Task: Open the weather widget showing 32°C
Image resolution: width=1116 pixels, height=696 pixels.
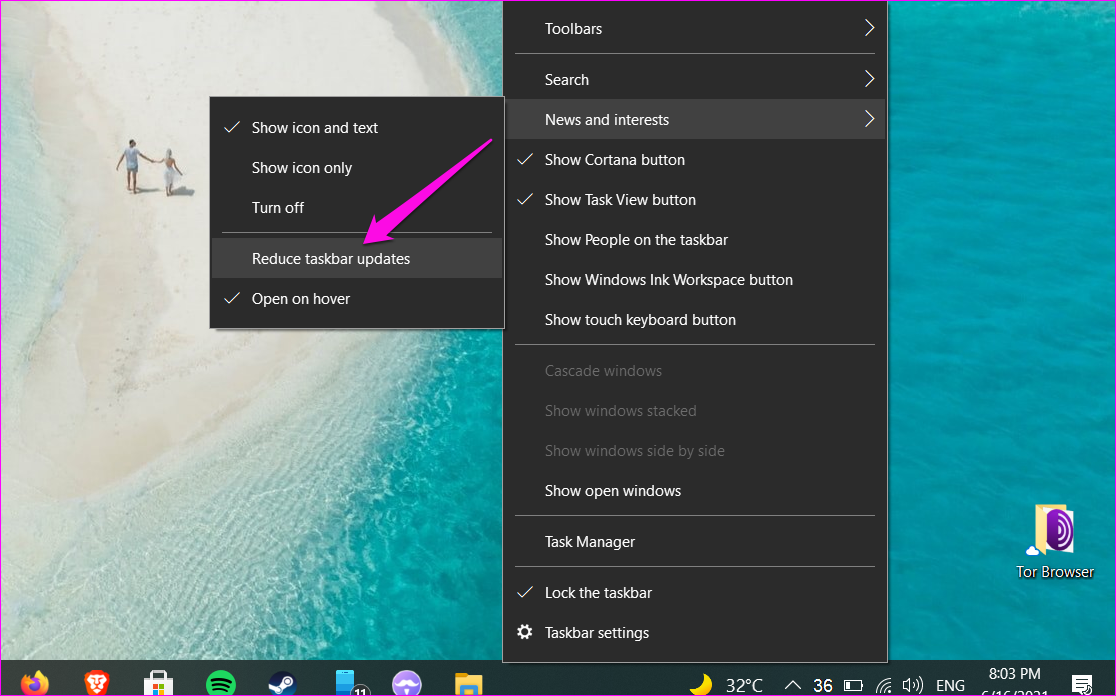Action: (x=727, y=685)
